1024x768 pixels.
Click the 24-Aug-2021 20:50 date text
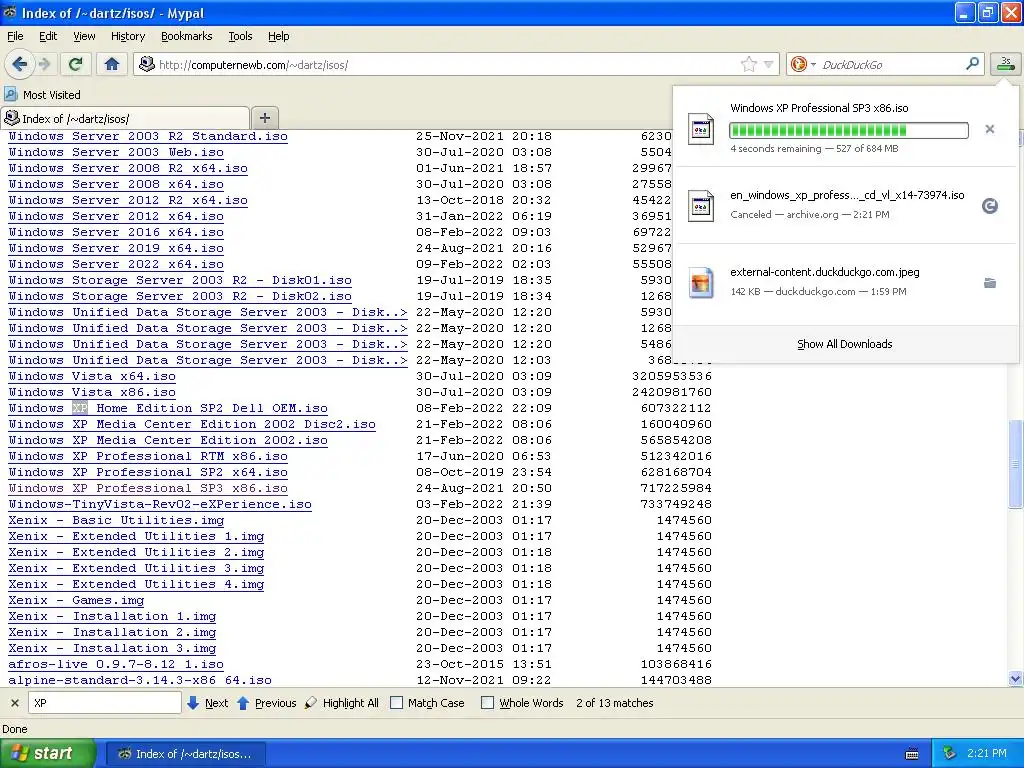coord(484,488)
